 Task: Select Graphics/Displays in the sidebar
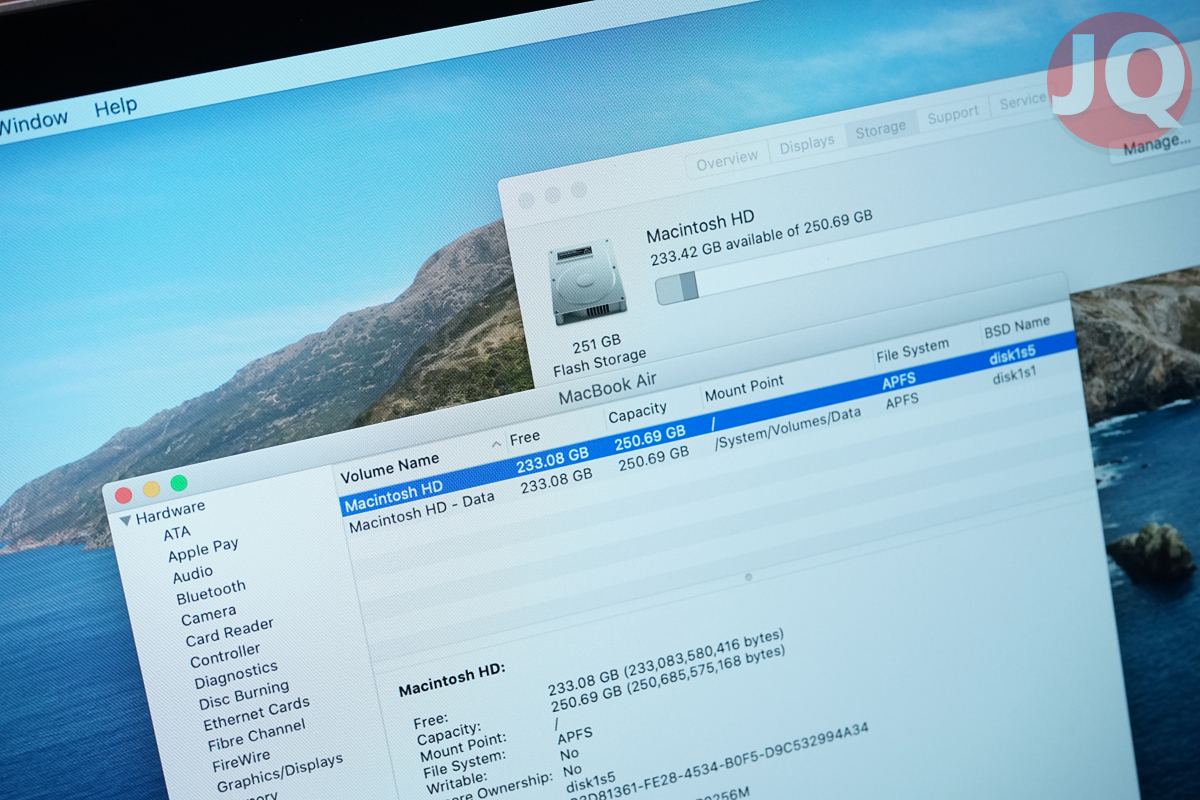[x=280, y=773]
